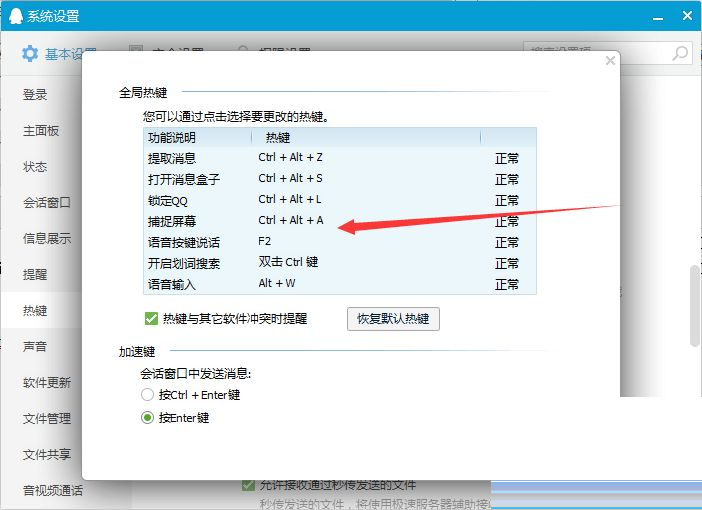
Task: Select 状态 in the sidebar
Action: 35,167
